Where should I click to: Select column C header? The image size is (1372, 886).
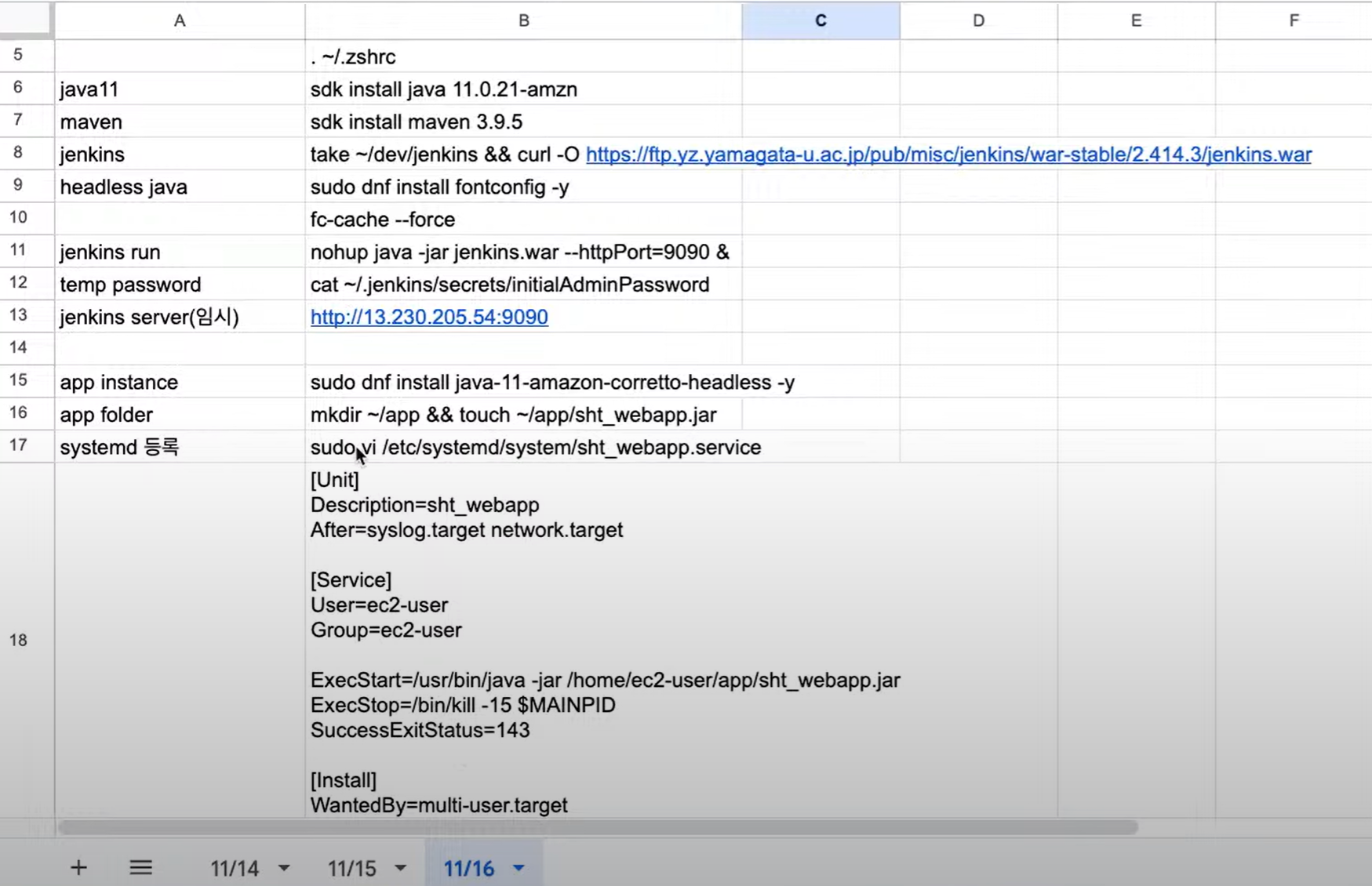(821, 20)
